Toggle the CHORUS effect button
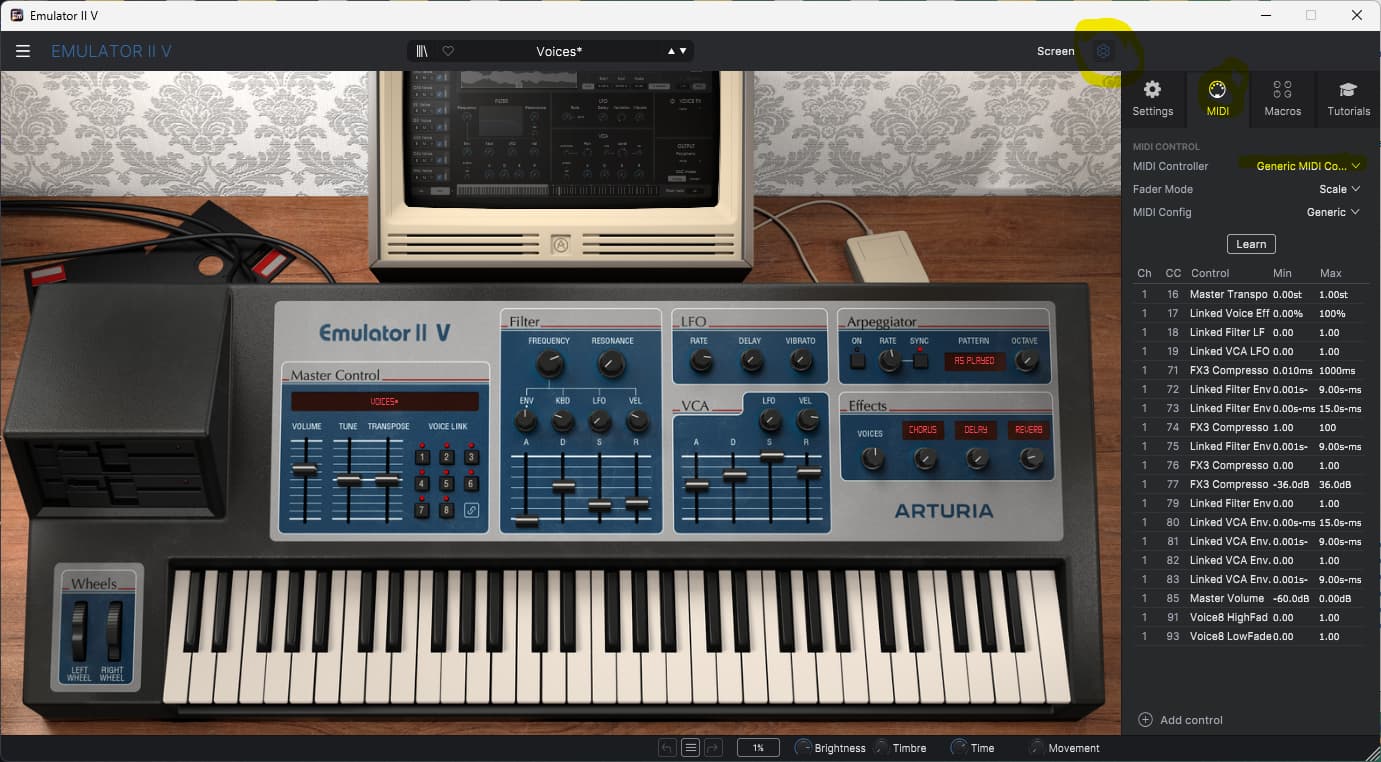Screen dimensions: 1381x762 click(923, 430)
